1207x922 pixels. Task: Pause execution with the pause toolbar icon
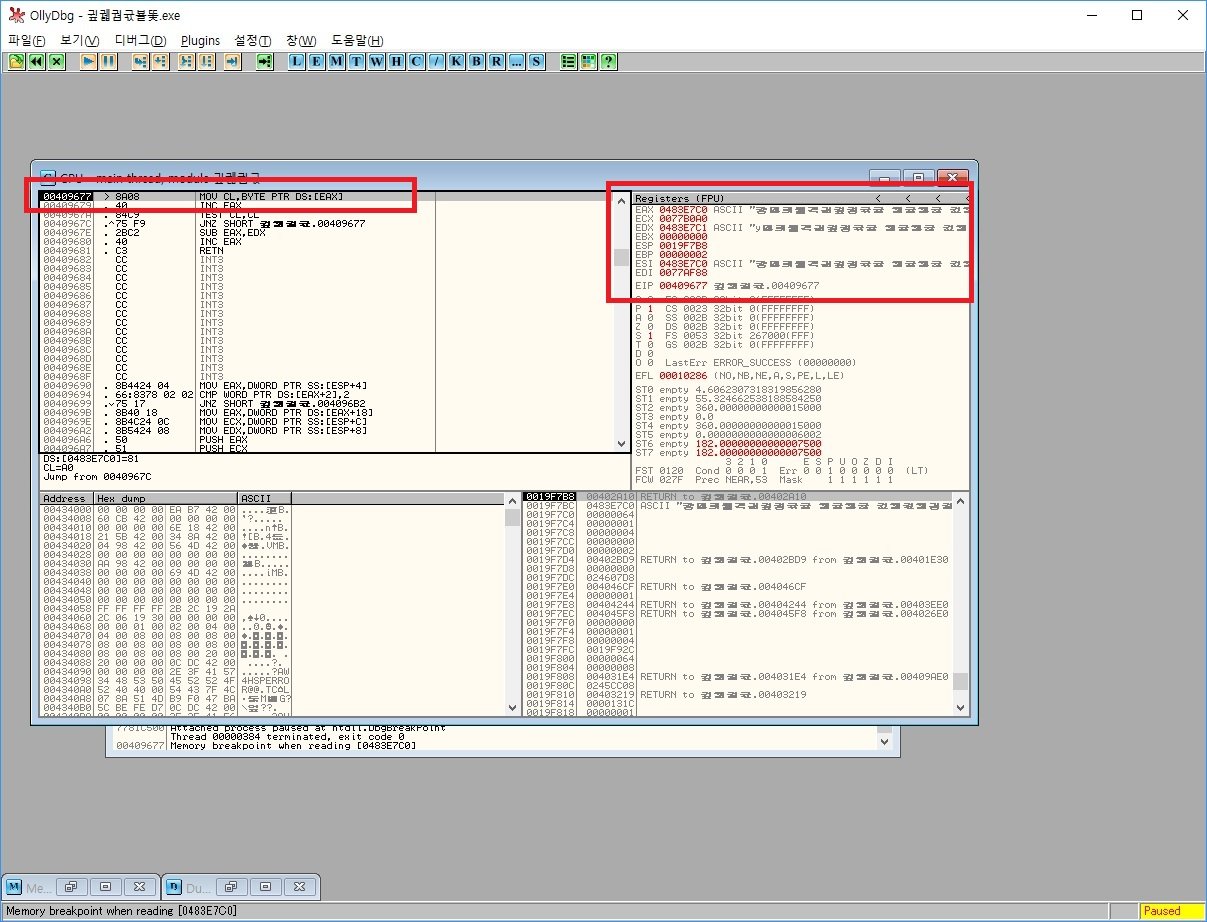click(x=108, y=61)
